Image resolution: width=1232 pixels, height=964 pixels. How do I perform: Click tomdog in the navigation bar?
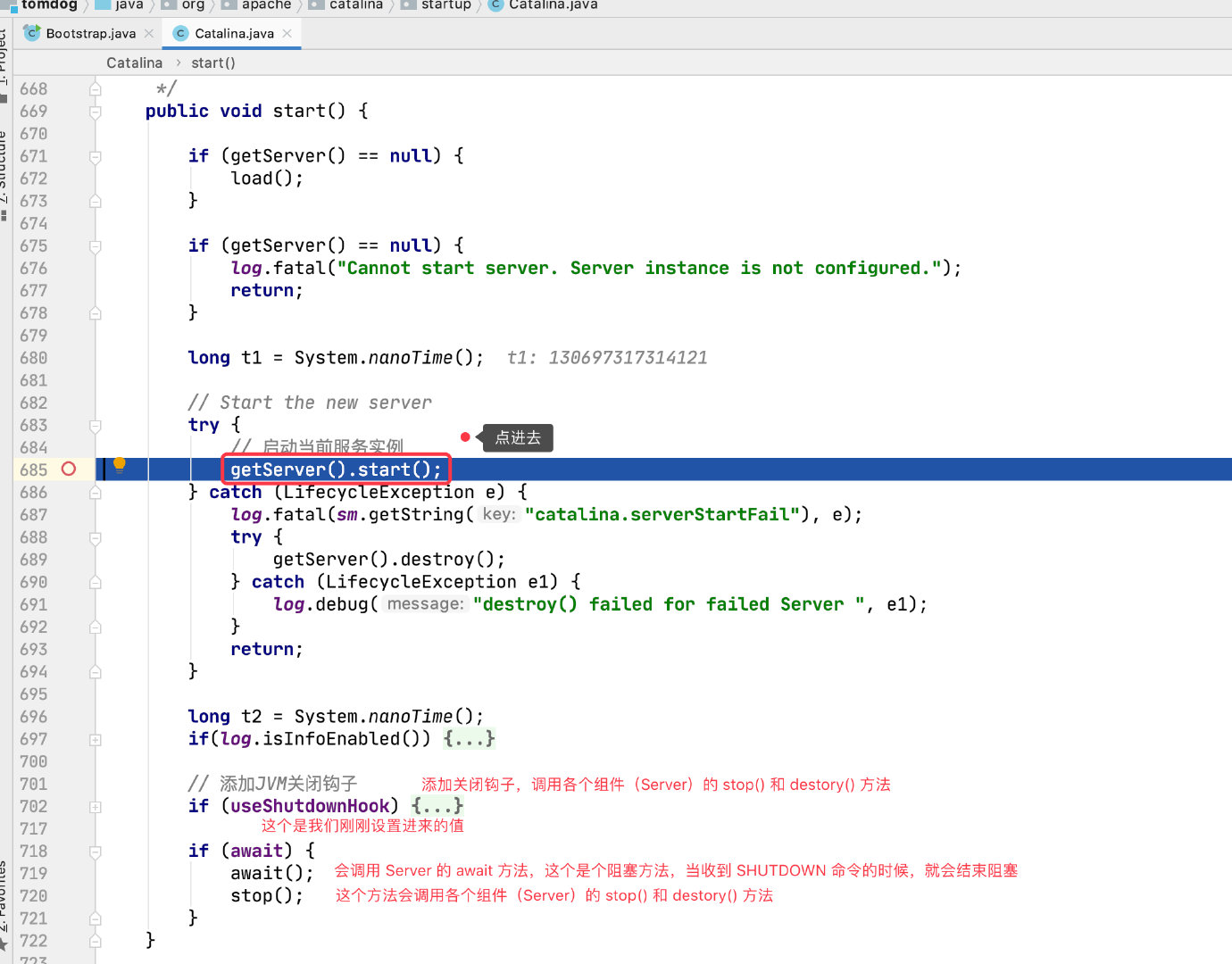coord(49,4)
